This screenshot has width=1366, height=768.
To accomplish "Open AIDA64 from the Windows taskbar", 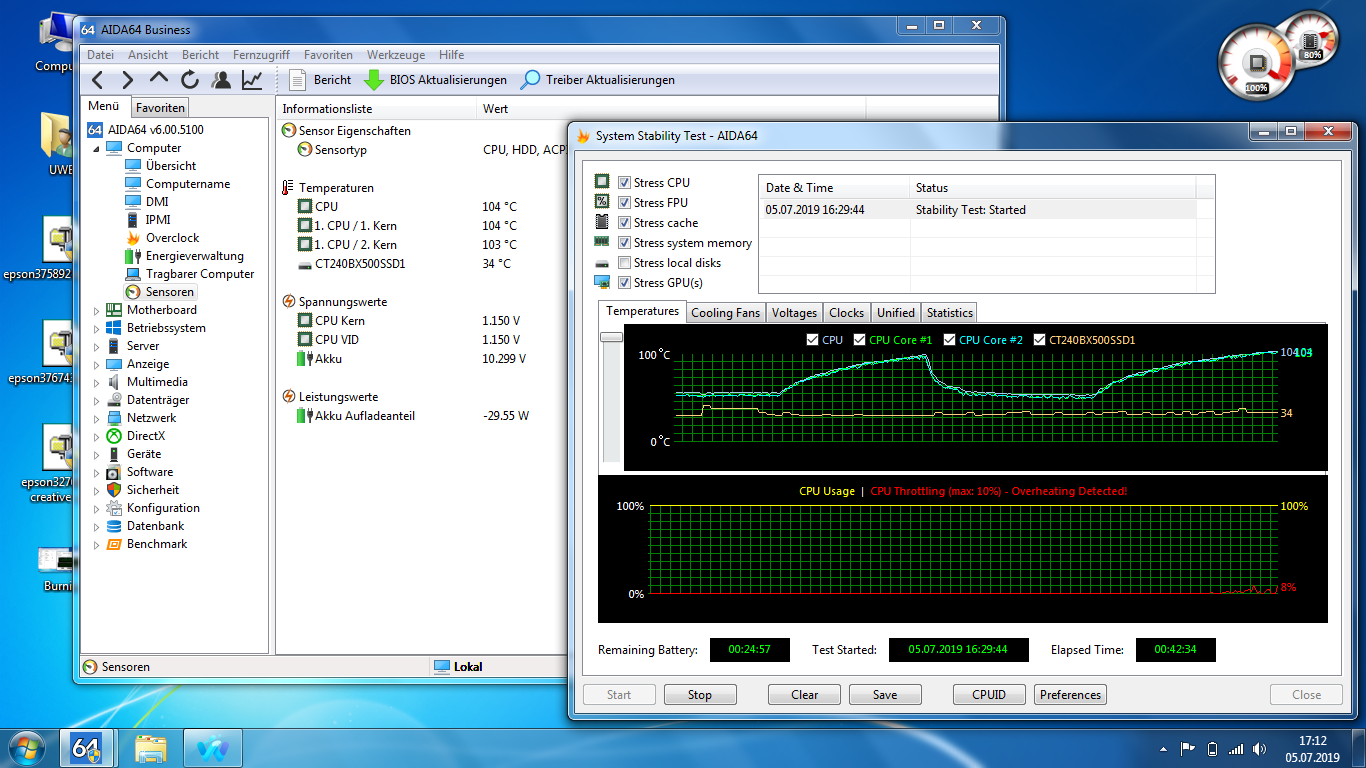I will (x=87, y=748).
